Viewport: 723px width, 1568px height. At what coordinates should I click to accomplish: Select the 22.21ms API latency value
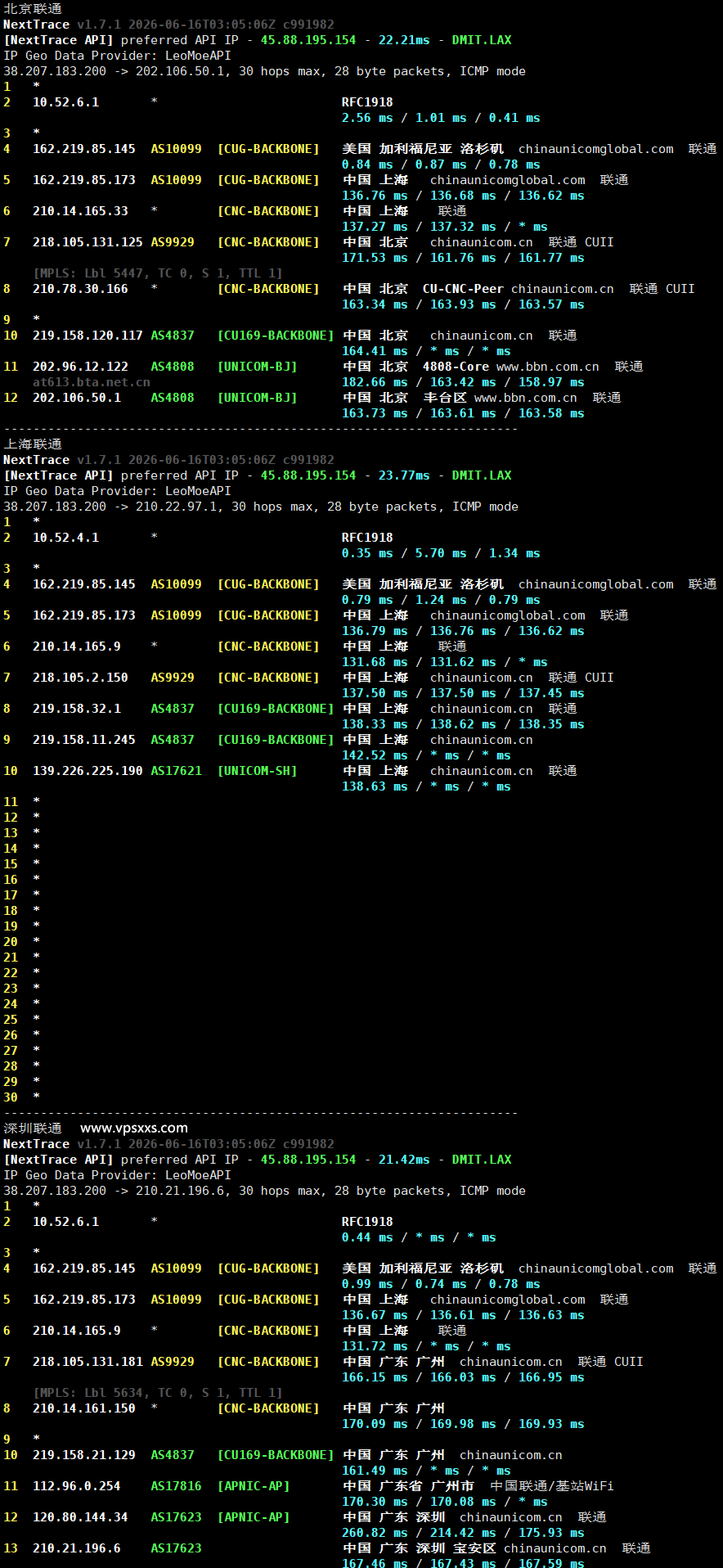coord(404,40)
